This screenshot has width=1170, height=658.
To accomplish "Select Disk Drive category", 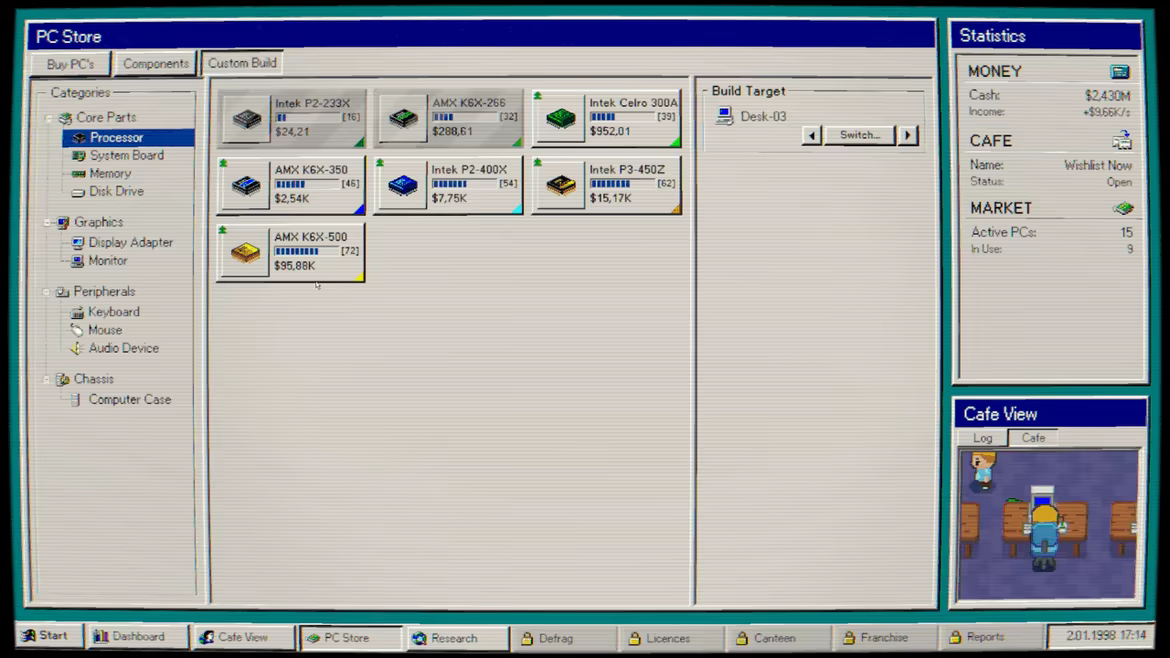I will point(116,191).
